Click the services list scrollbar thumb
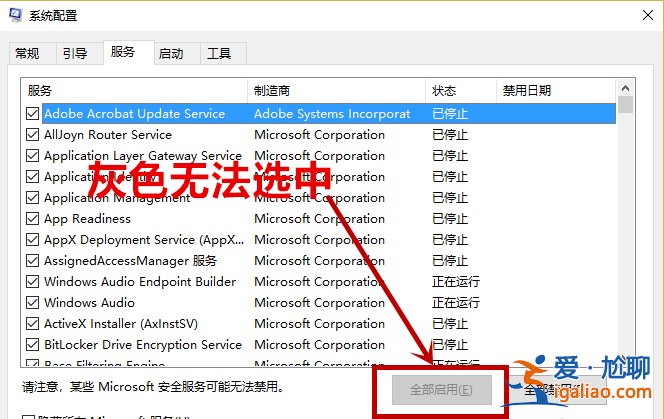The width and height of the screenshot is (664, 419). point(625,105)
